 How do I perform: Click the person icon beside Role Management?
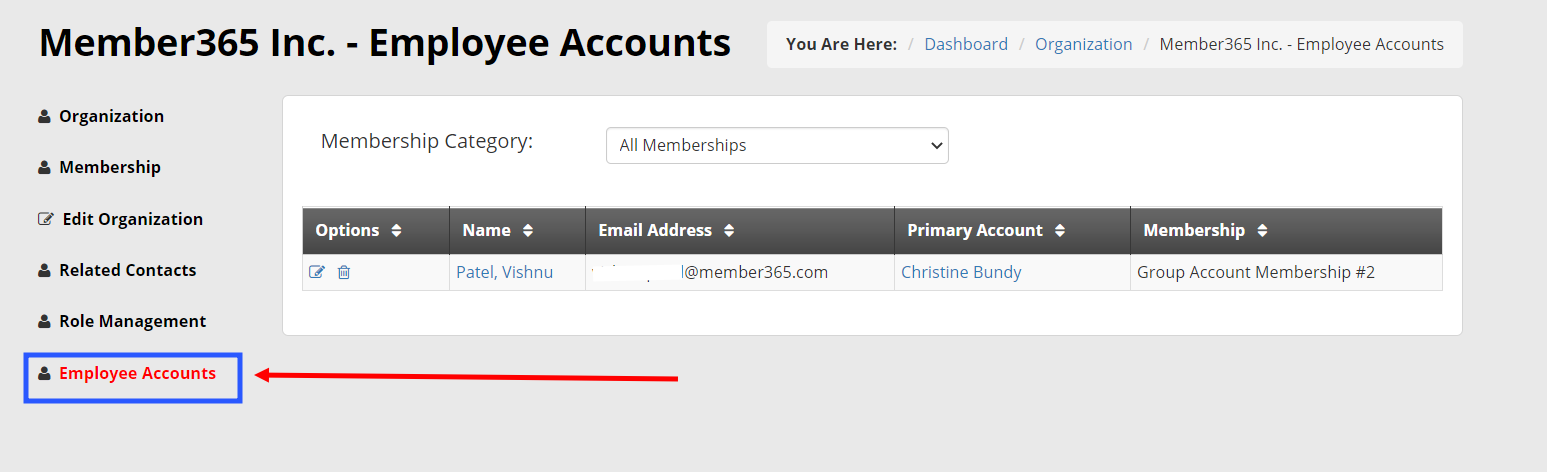[x=44, y=322]
